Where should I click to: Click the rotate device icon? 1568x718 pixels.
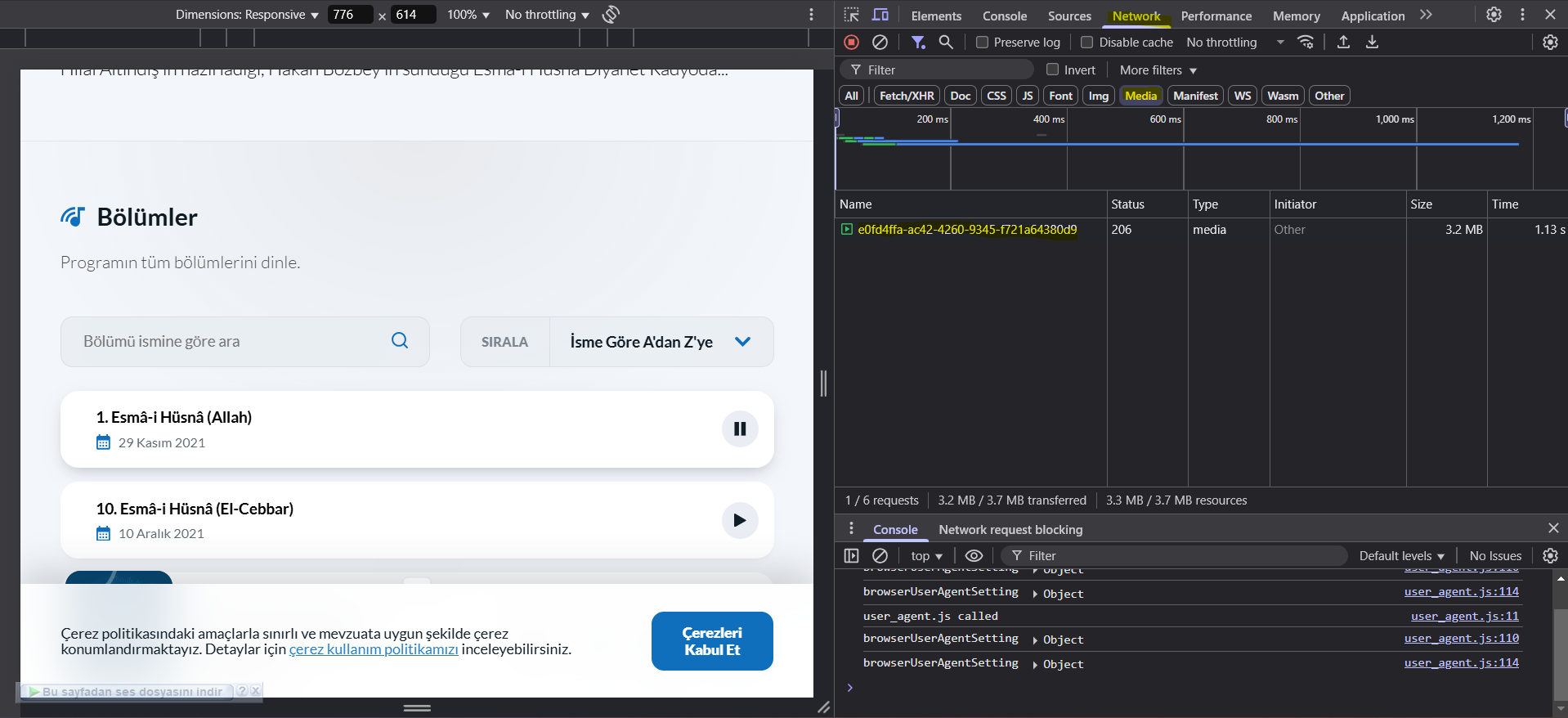click(x=611, y=15)
